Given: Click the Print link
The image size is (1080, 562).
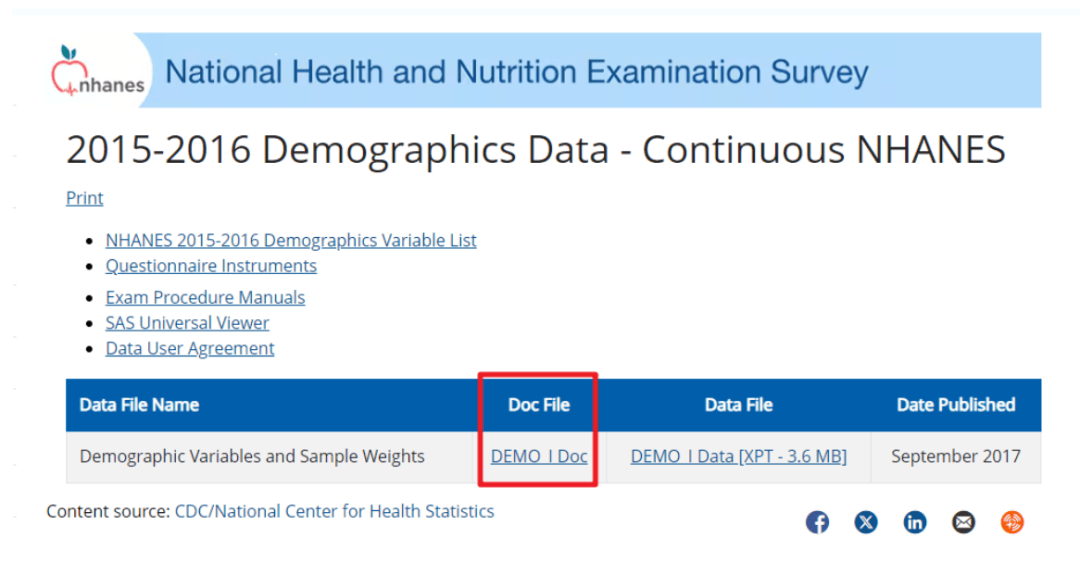Looking at the screenshot, I should (84, 198).
